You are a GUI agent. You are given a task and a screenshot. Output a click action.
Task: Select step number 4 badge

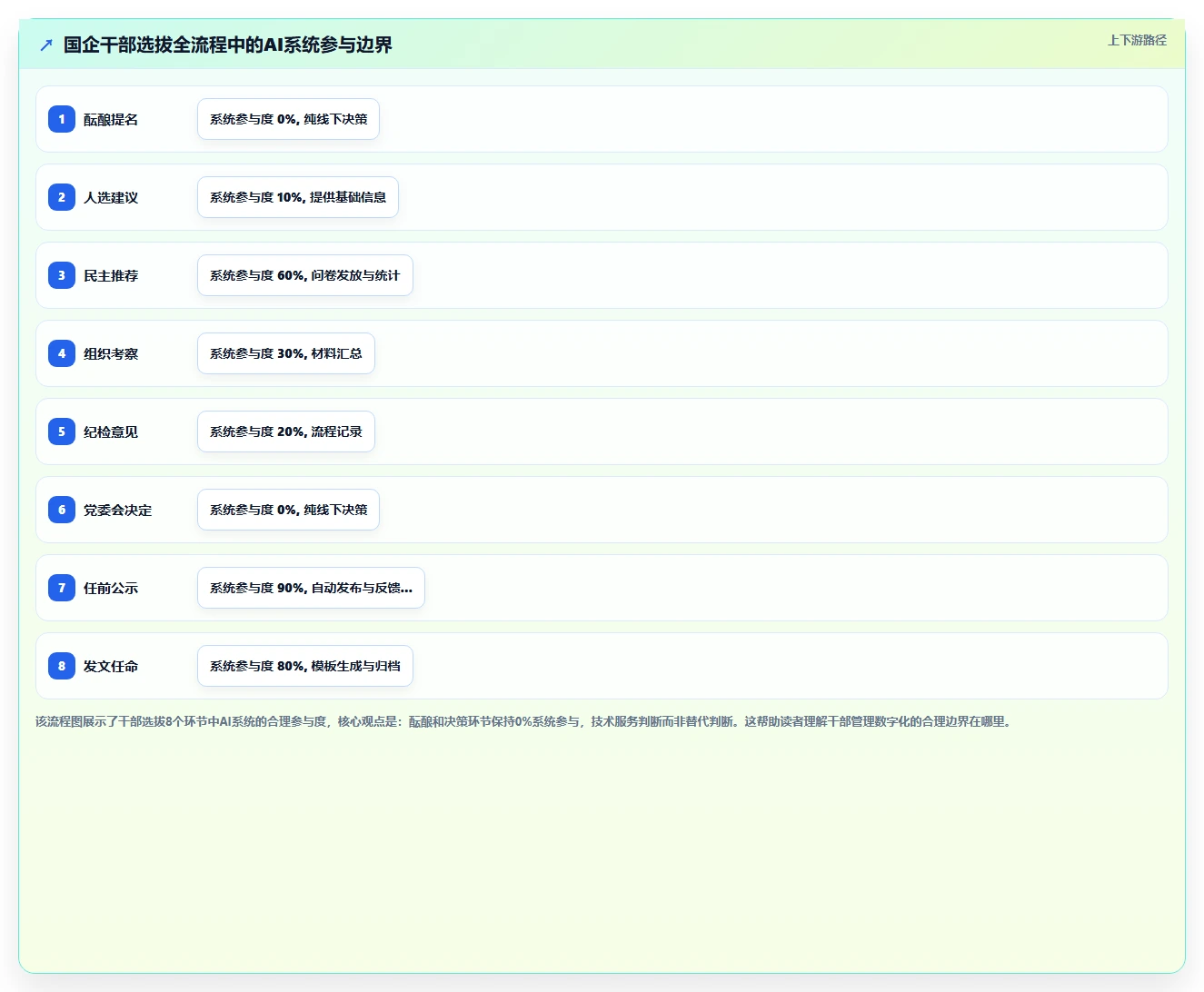coord(62,353)
